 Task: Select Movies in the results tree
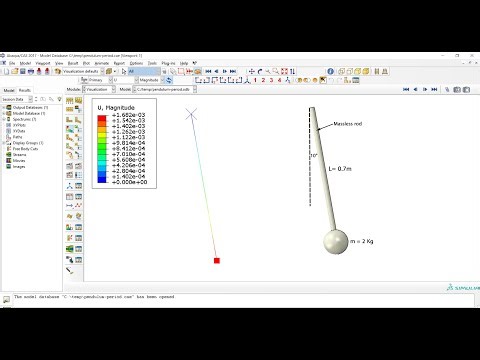pos(19,161)
